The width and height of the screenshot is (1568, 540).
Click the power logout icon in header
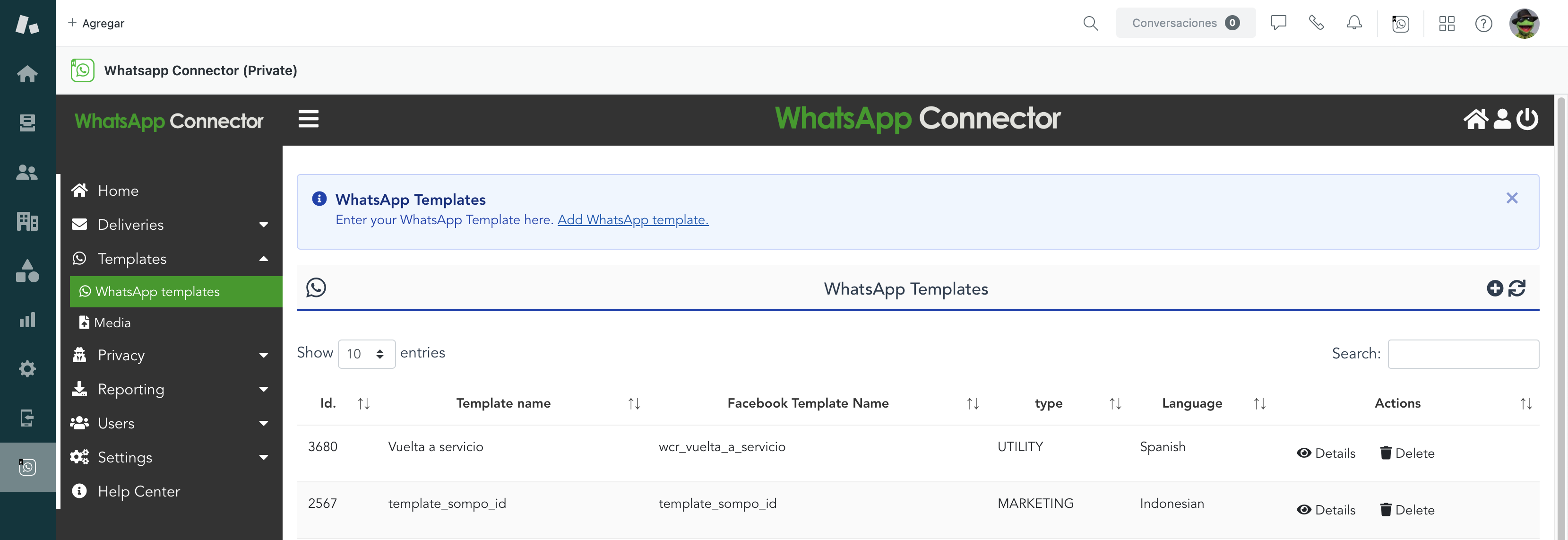point(1527,119)
